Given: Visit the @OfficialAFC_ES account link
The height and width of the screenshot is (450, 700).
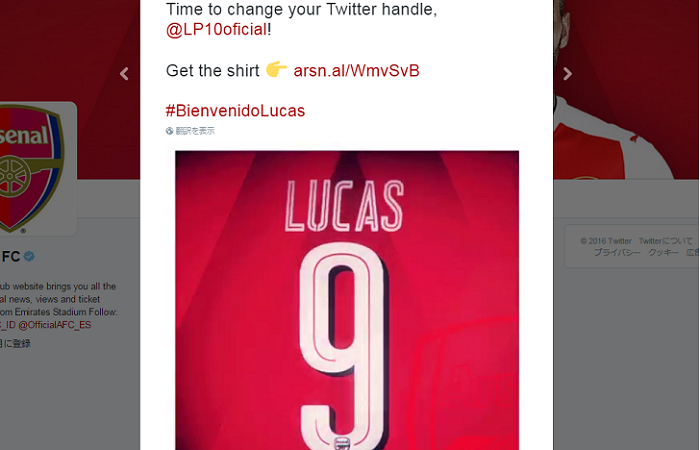Looking at the screenshot, I should [54, 325].
